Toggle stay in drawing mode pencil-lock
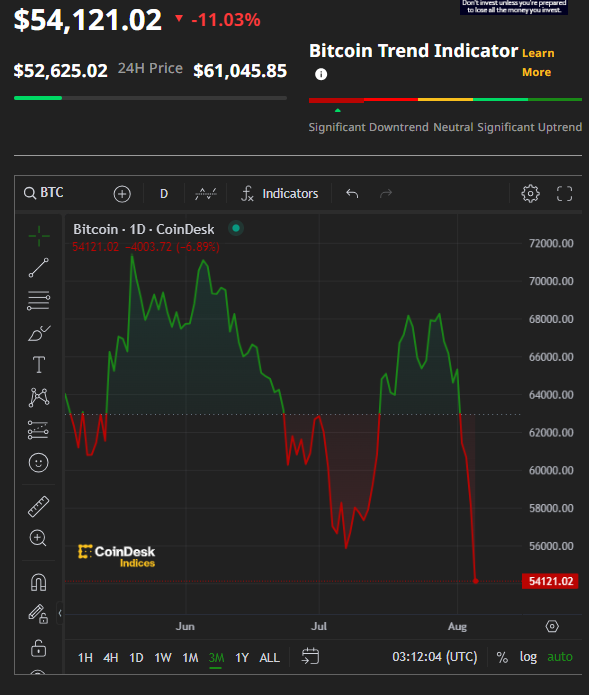589x695 pixels. pyautogui.click(x=39, y=614)
